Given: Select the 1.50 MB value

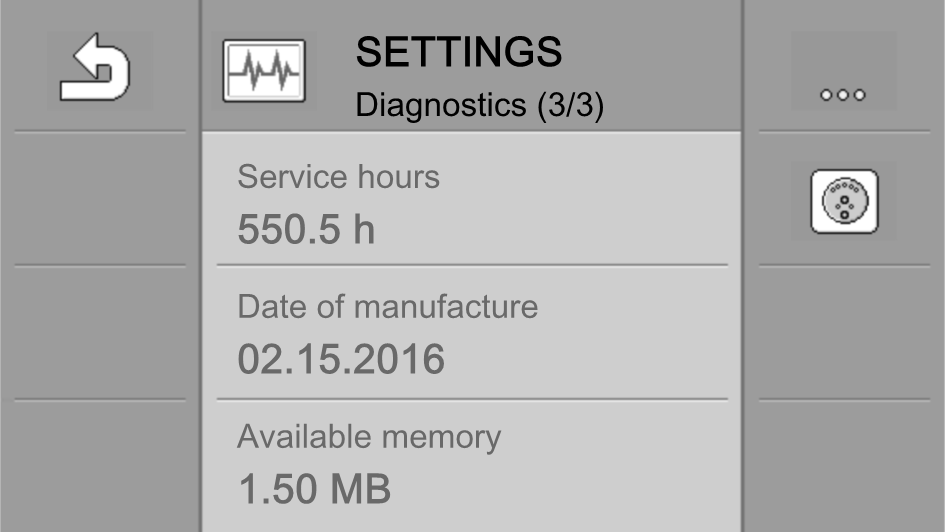Looking at the screenshot, I should 314,489.
